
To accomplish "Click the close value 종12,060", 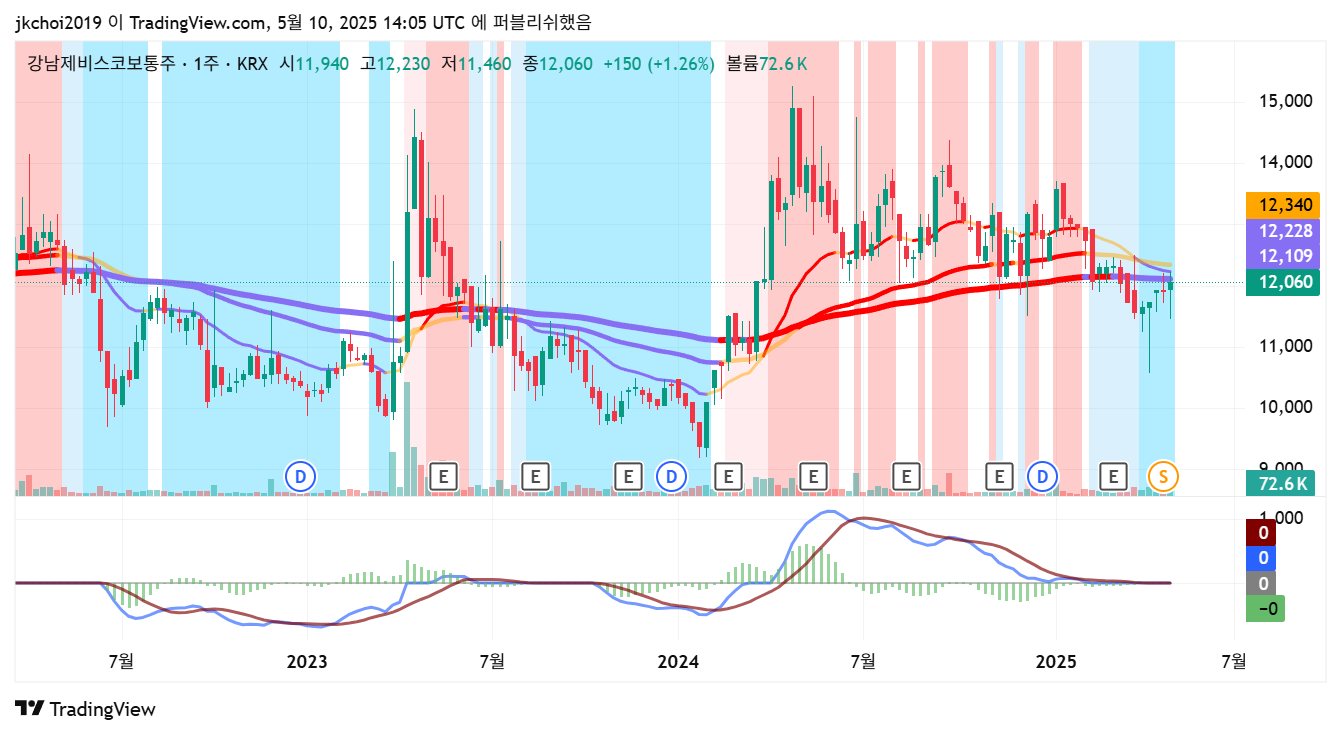I will pyautogui.click(x=557, y=64).
